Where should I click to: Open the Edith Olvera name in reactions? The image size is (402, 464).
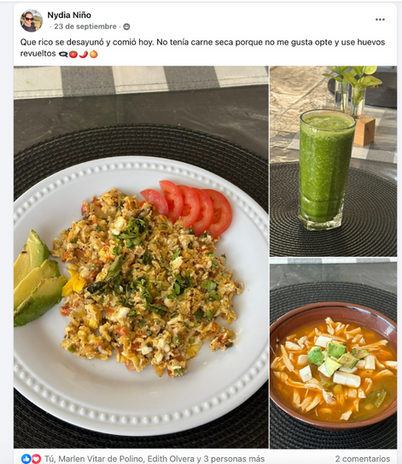171,459
